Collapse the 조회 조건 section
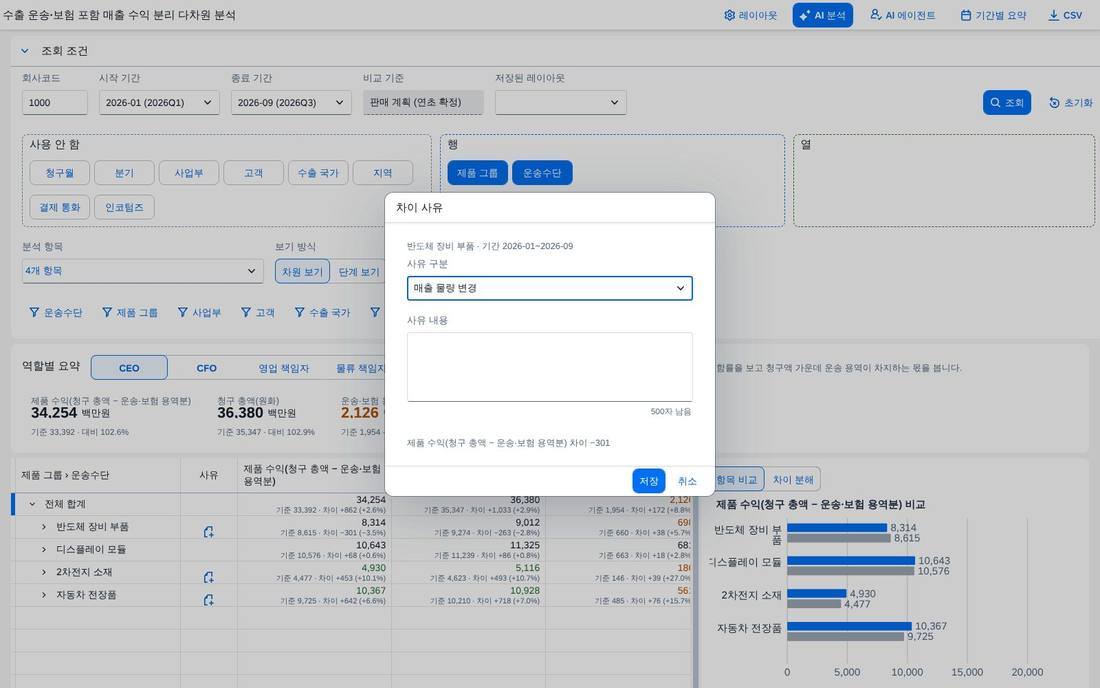 25,50
